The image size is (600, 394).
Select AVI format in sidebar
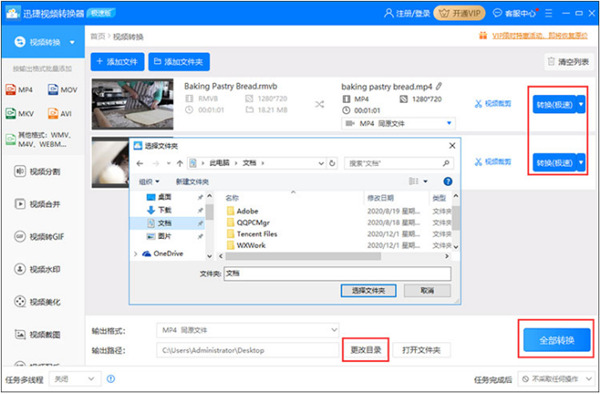[60, 114]
